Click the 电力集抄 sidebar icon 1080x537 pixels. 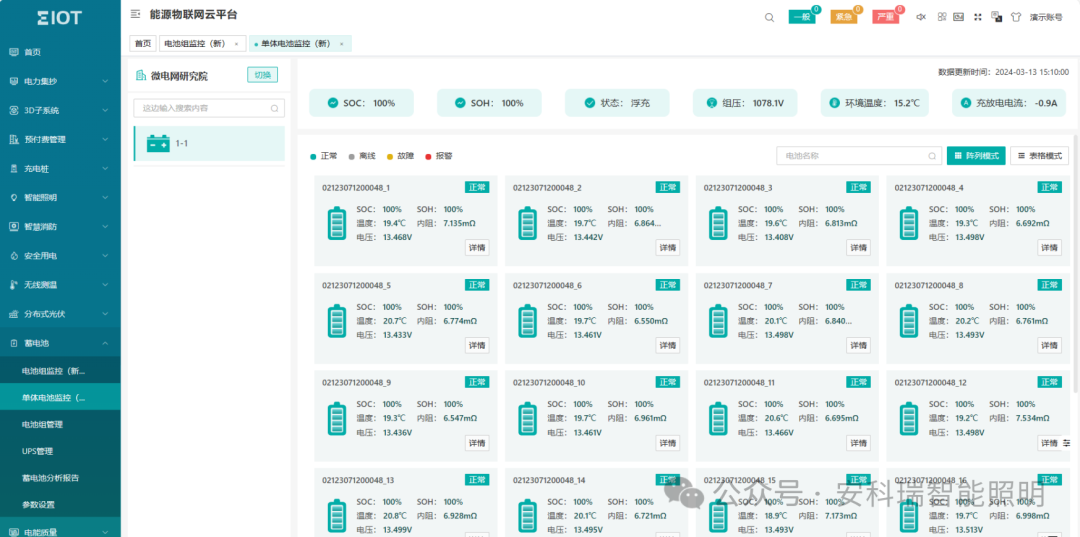[14, 81]
